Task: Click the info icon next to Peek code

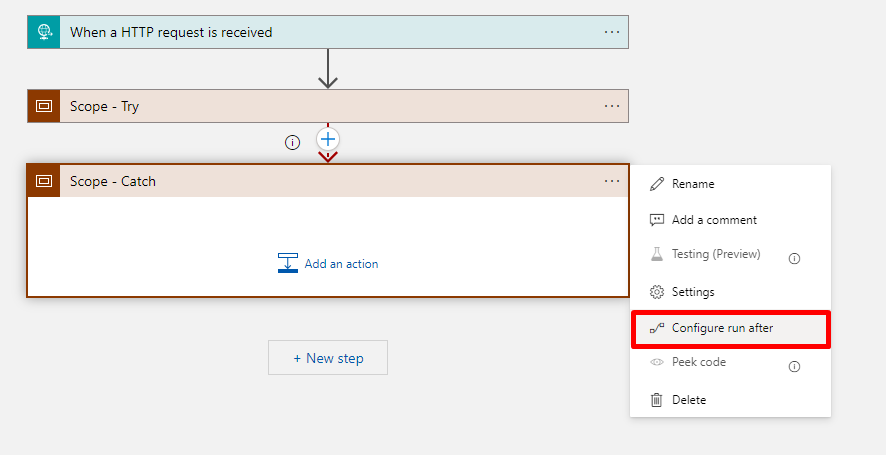Action: pyautogui.click(x=794, y=366)
